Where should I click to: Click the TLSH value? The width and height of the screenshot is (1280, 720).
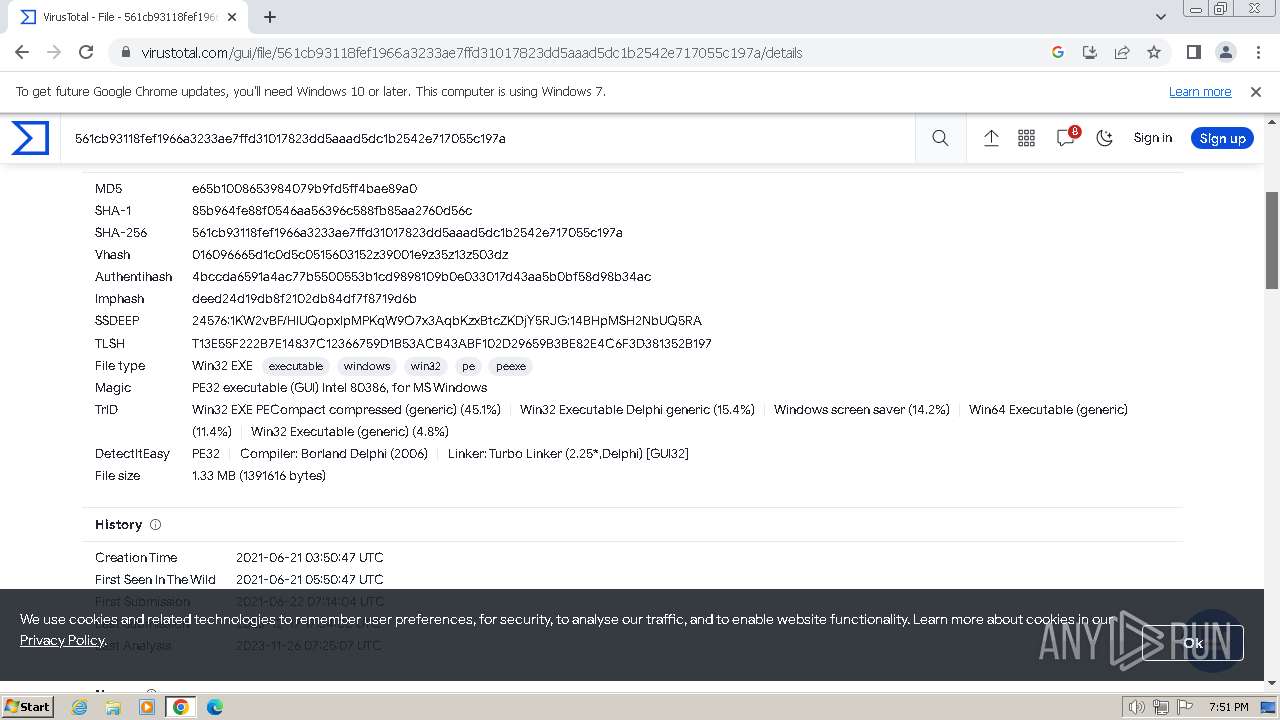452,343
